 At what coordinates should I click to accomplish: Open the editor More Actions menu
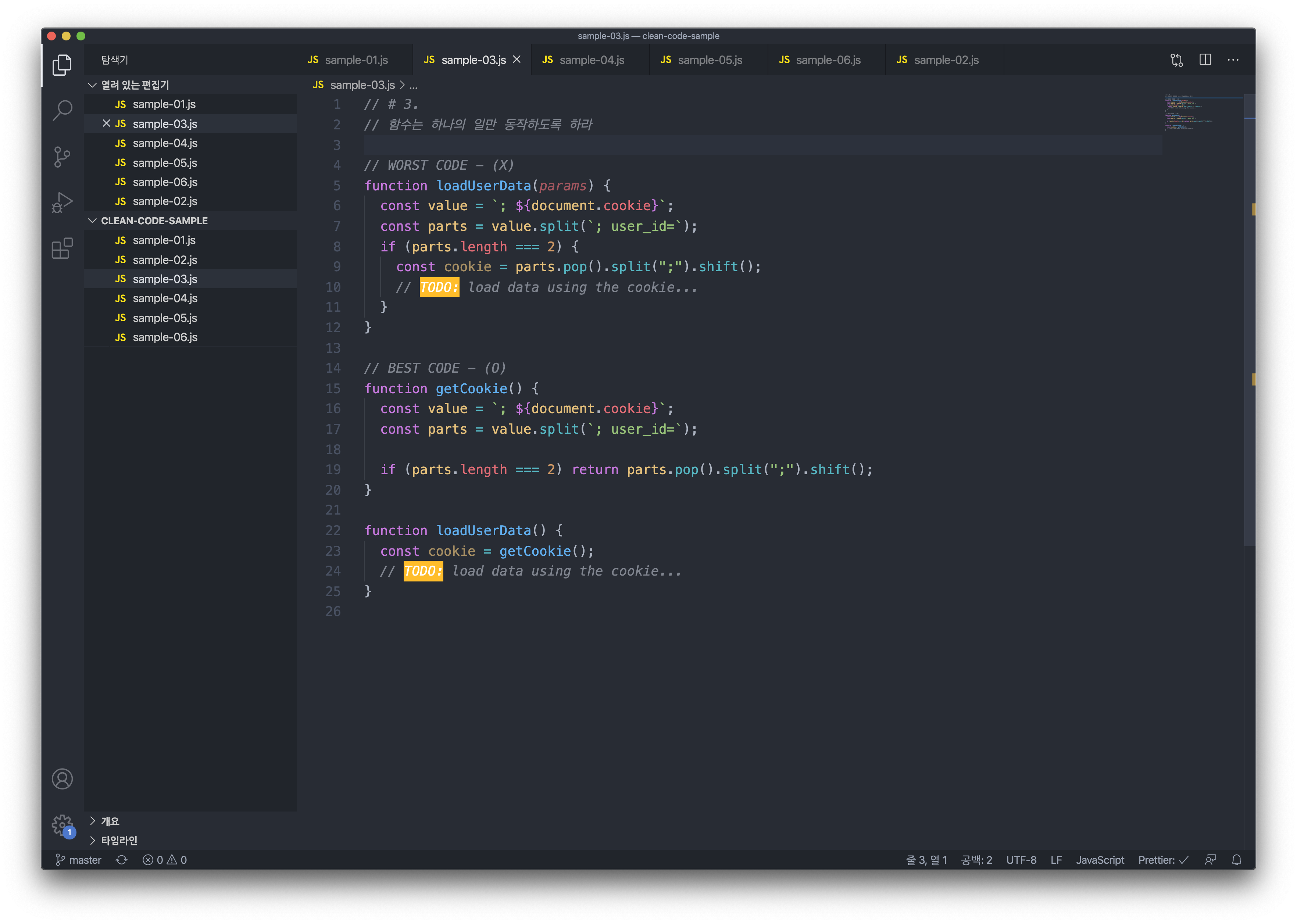coord(1233,60)
